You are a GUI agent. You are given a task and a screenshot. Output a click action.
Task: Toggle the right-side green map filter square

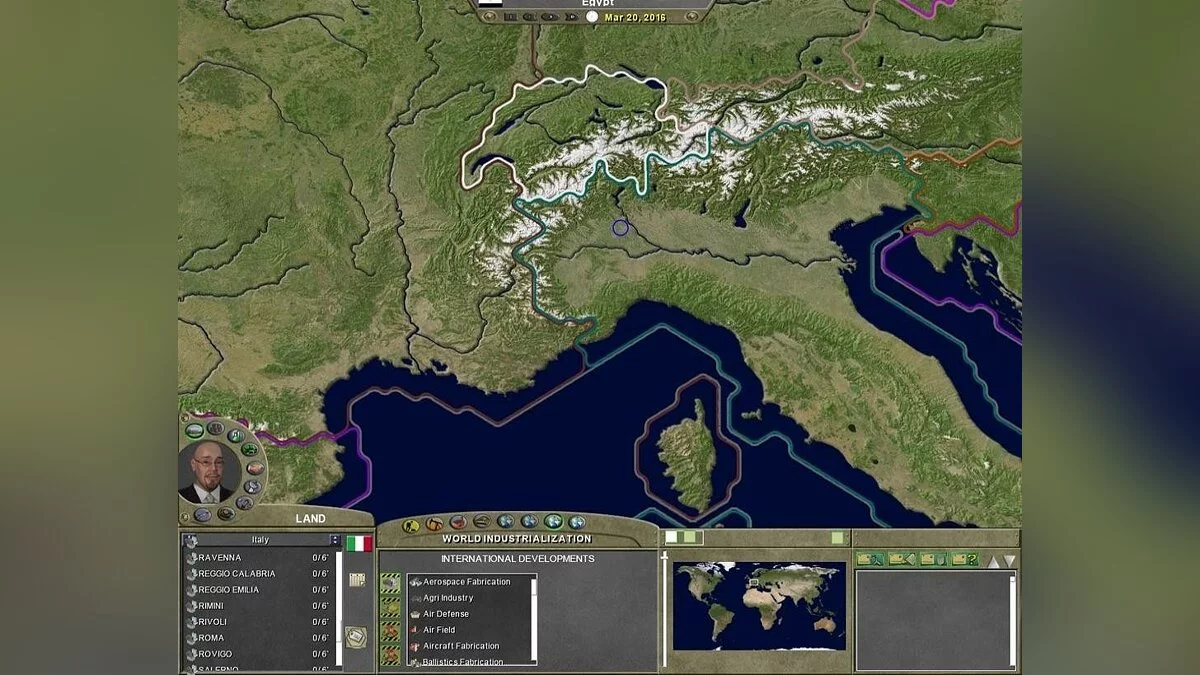[836, 538]
